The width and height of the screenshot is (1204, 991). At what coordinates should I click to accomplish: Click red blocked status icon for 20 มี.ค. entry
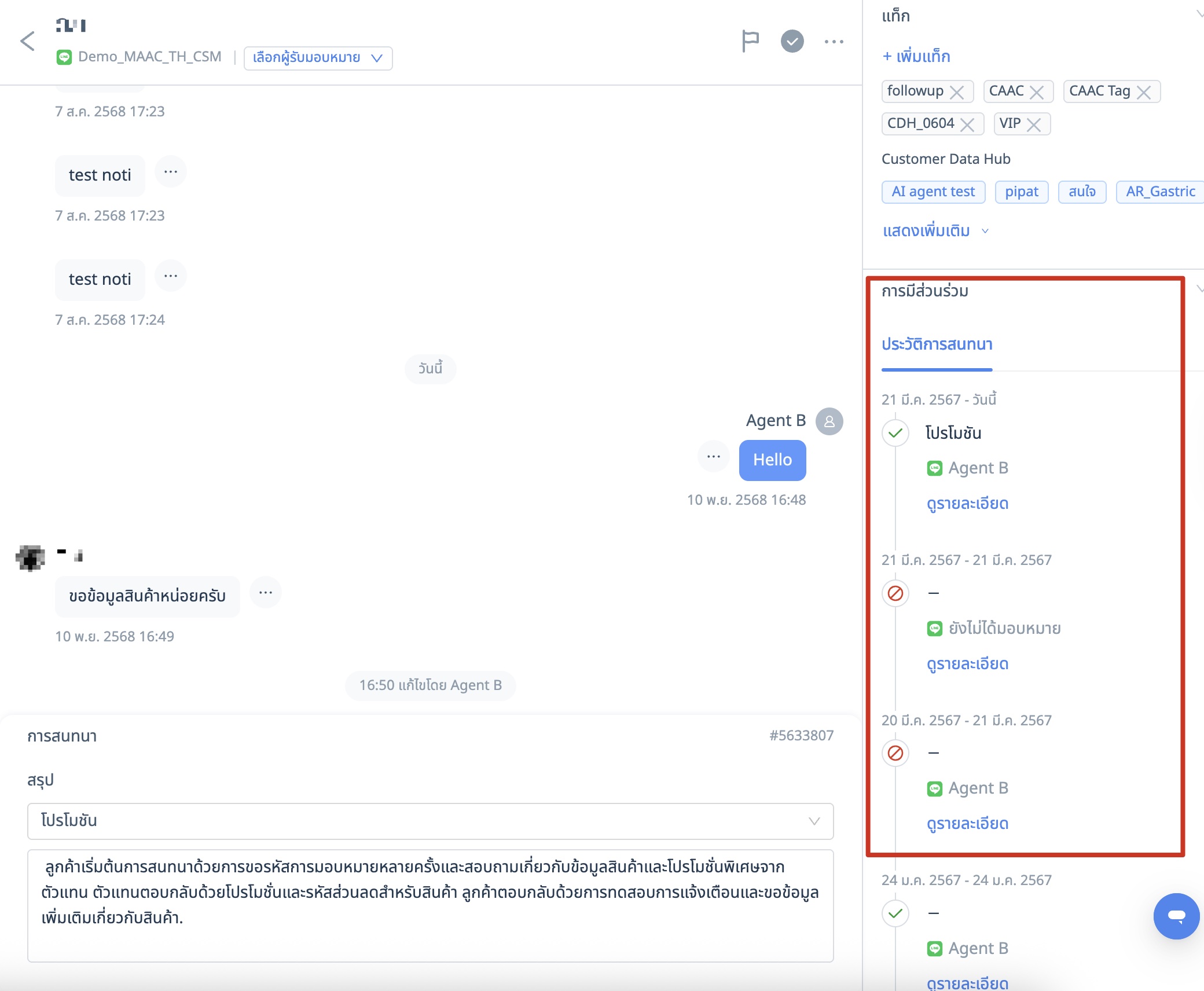pos(895,753)
